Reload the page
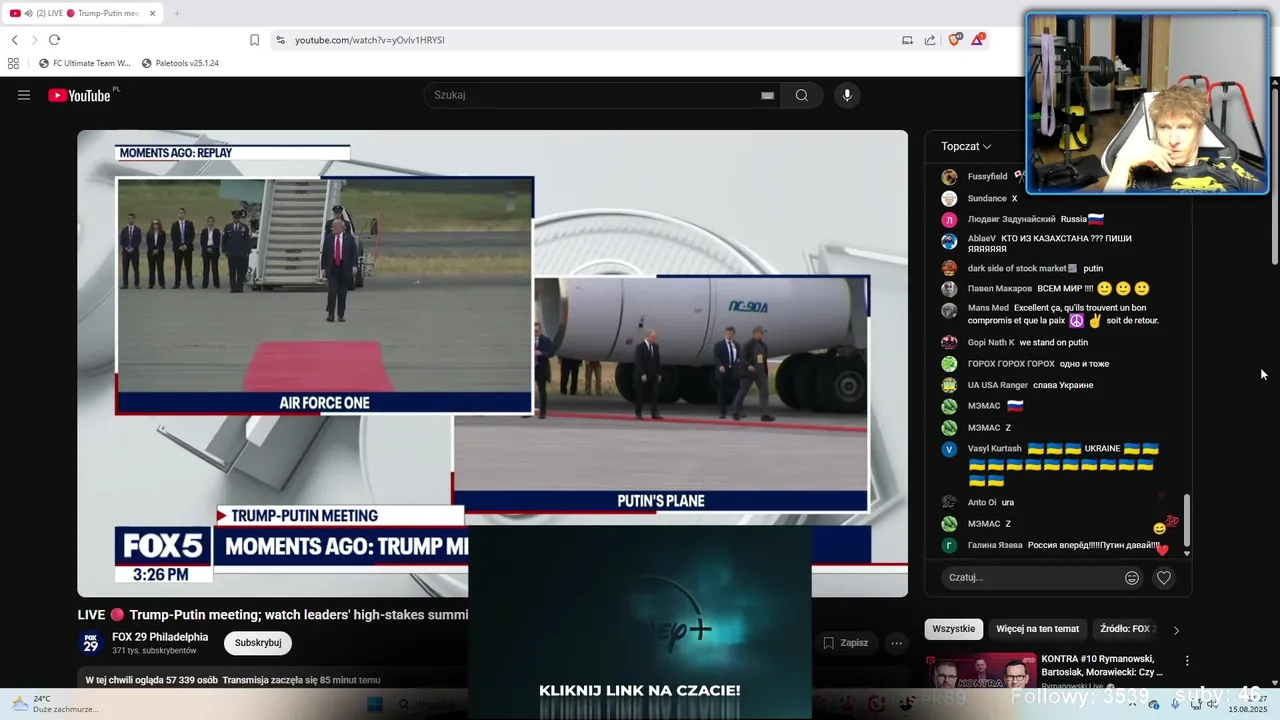 tap(54, 40)
